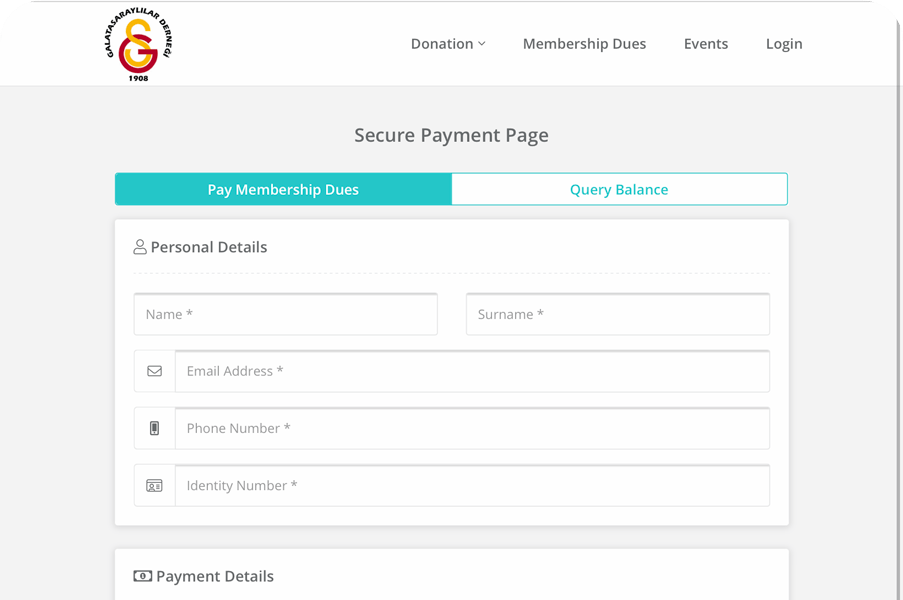Viewport: 903px width, 600px height.
Task: Click the Personal Details section title
Action: (x=209, y=247)
